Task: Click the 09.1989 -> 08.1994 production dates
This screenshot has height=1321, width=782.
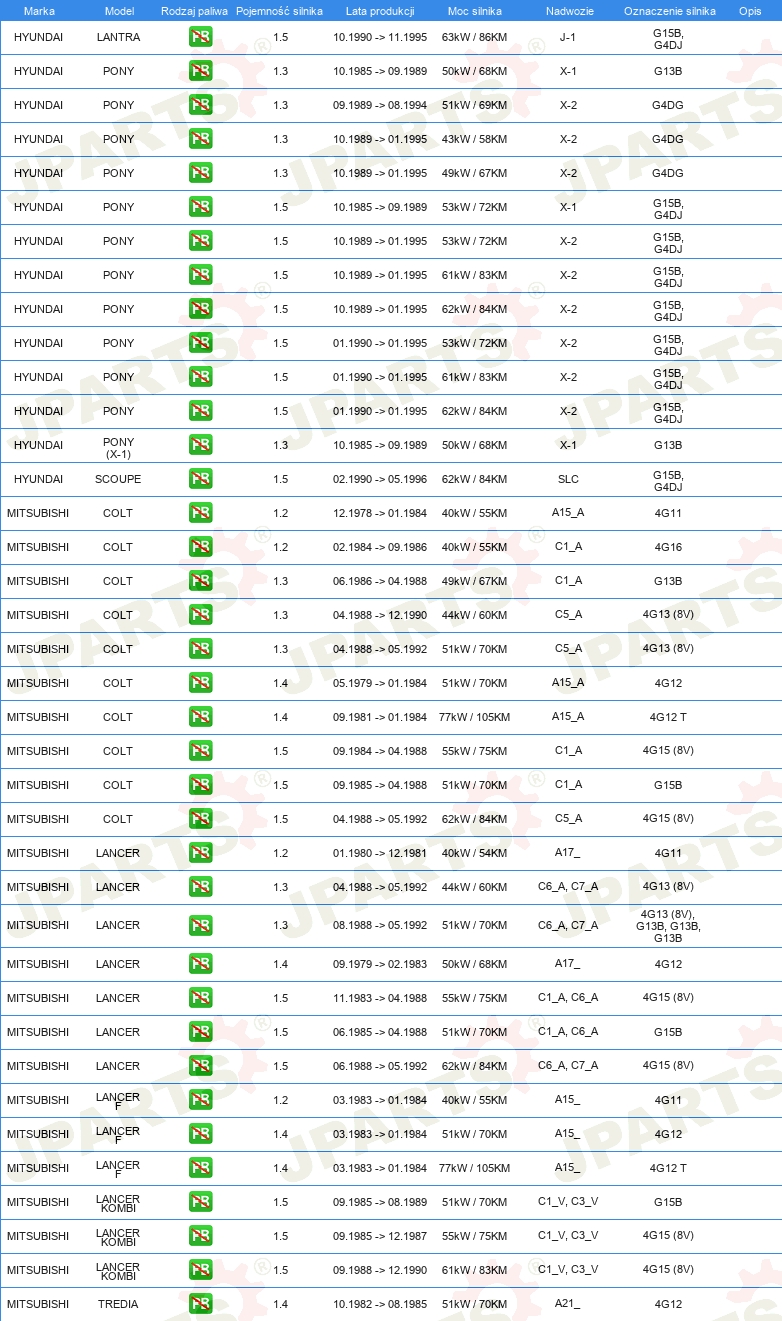Action: tap(380, 105)
